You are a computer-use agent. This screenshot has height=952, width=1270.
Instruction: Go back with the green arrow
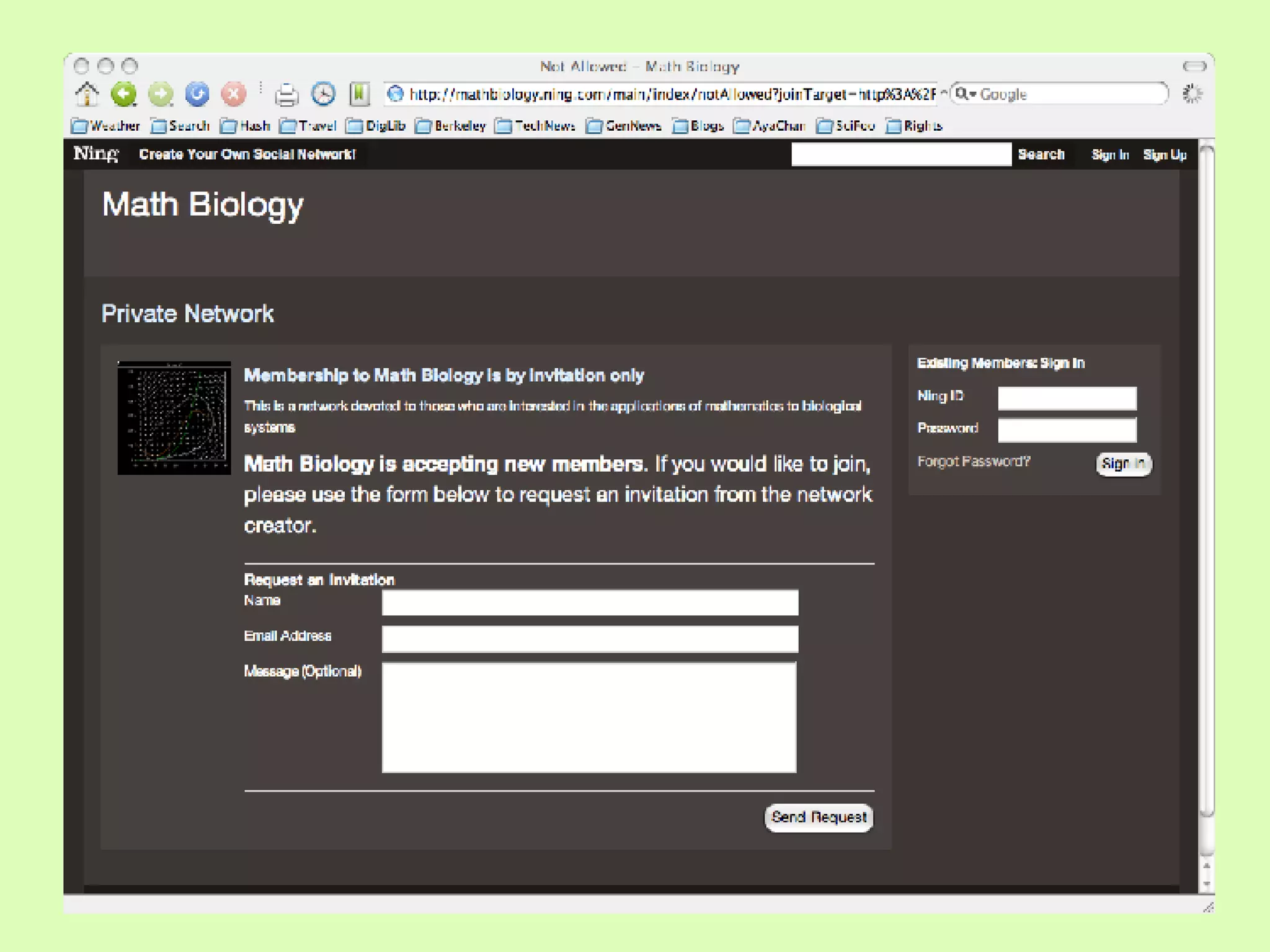(123, 94)
